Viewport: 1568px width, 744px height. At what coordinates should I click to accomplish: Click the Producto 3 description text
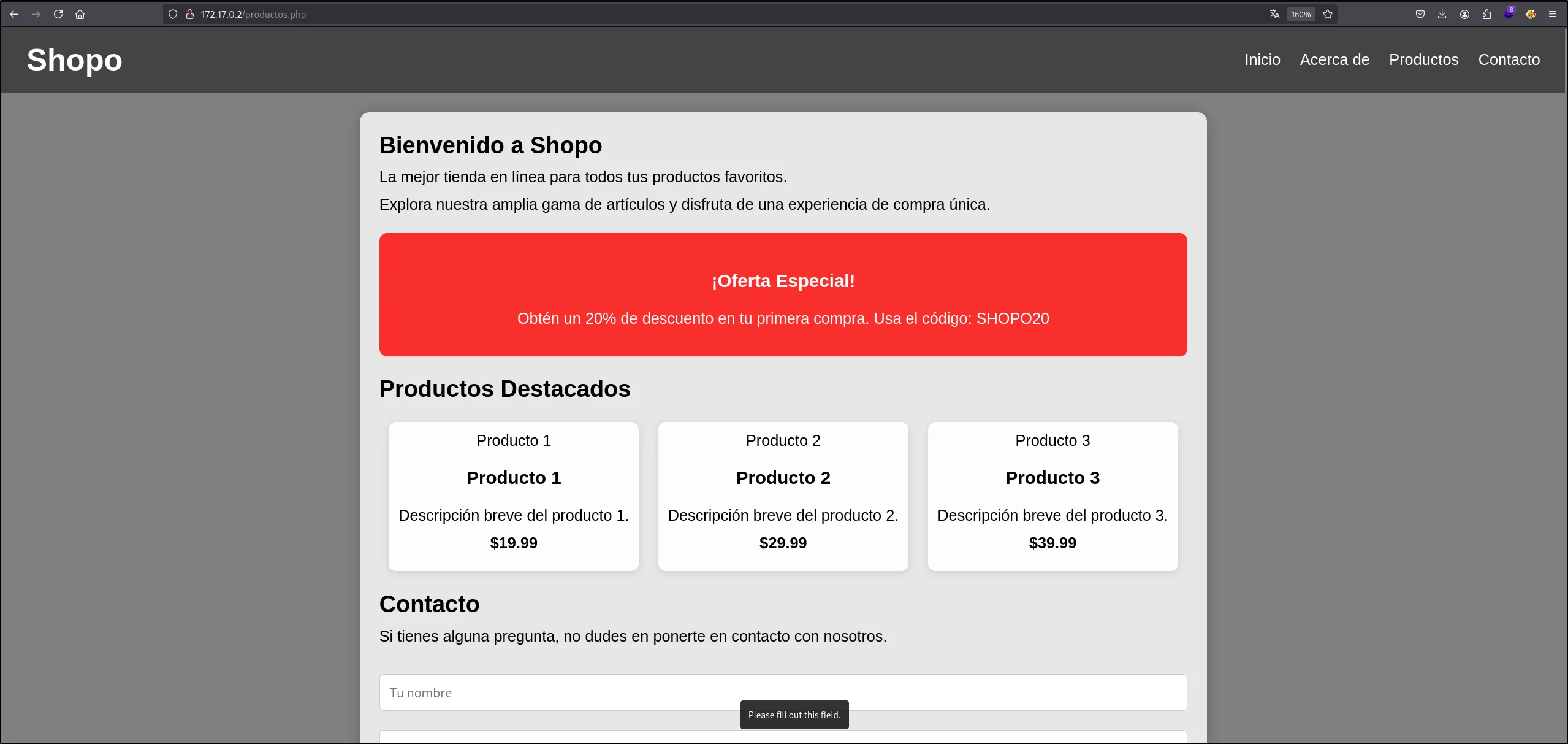click(x=1052, y=515)
